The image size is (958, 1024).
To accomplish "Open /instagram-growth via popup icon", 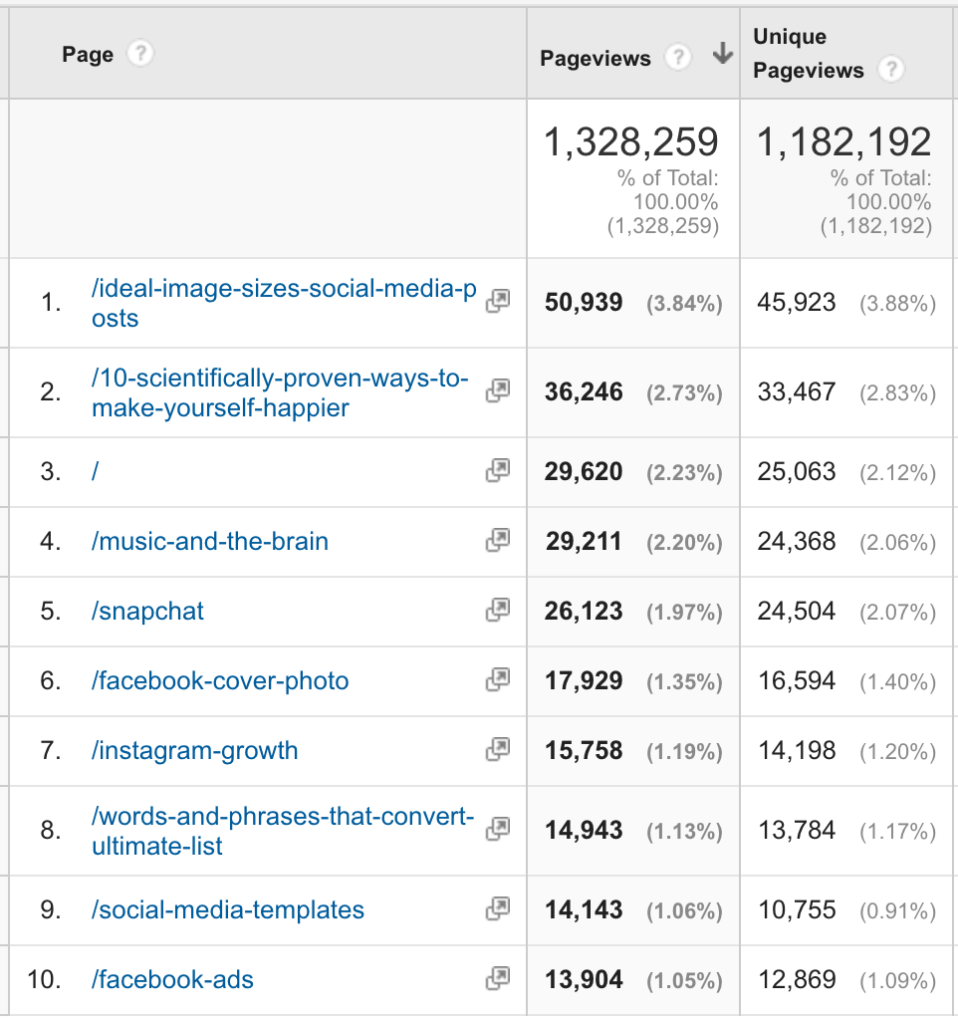I will pyautogui.click(x=497, y=750).
